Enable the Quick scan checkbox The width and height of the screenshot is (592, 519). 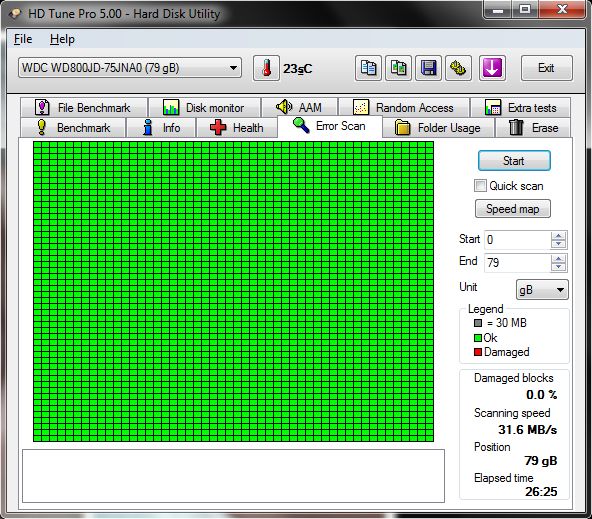[480, 186]
